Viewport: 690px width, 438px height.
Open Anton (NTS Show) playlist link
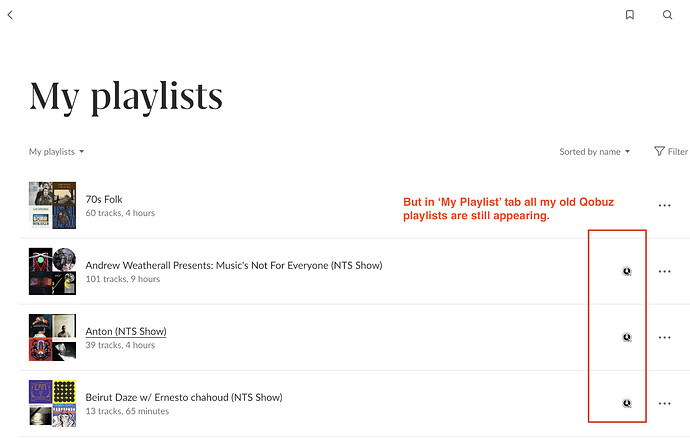click(x=126, y=331)
